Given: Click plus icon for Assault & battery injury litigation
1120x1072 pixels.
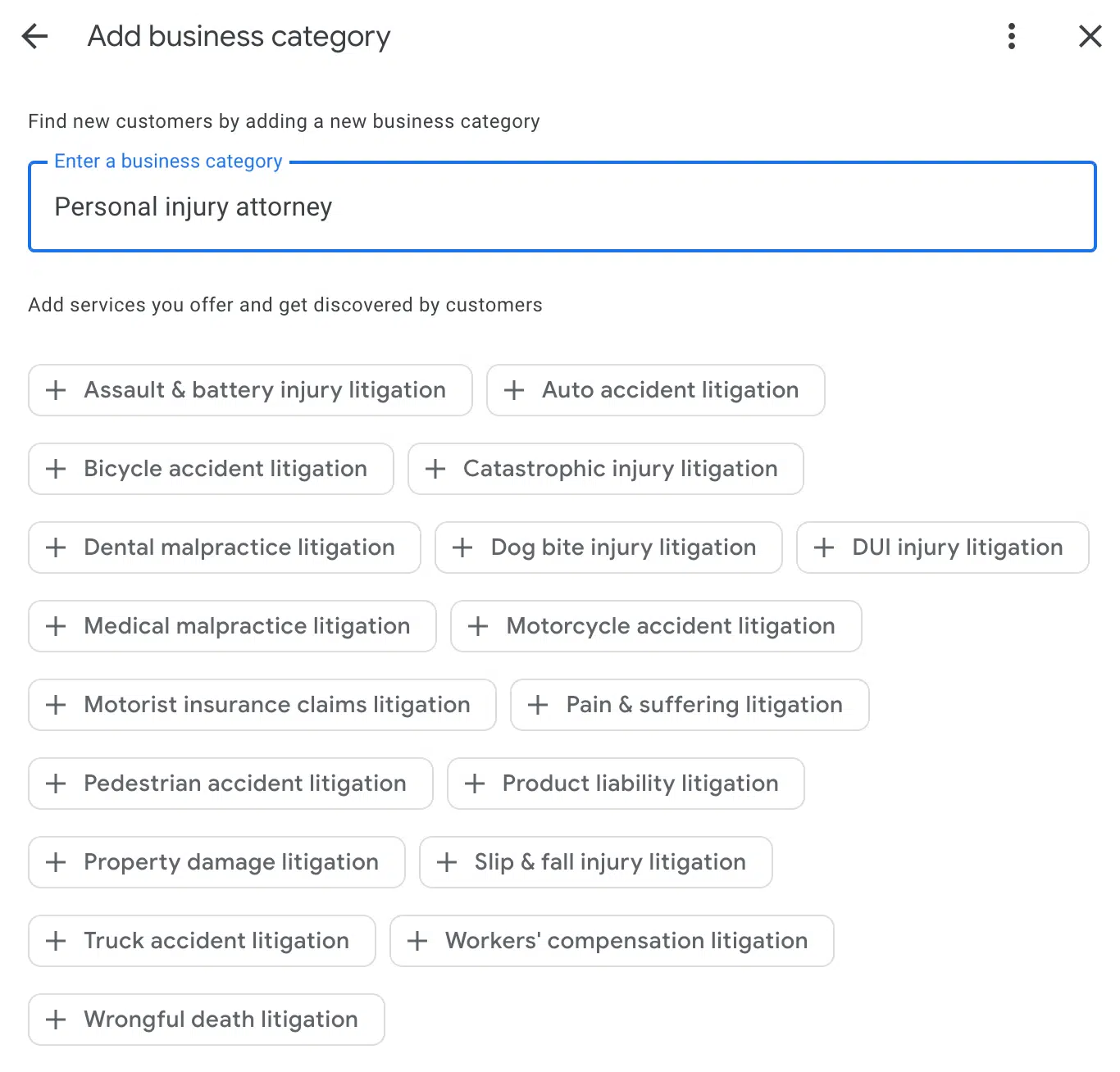Looking at the screenshot, I should [56, 390].
